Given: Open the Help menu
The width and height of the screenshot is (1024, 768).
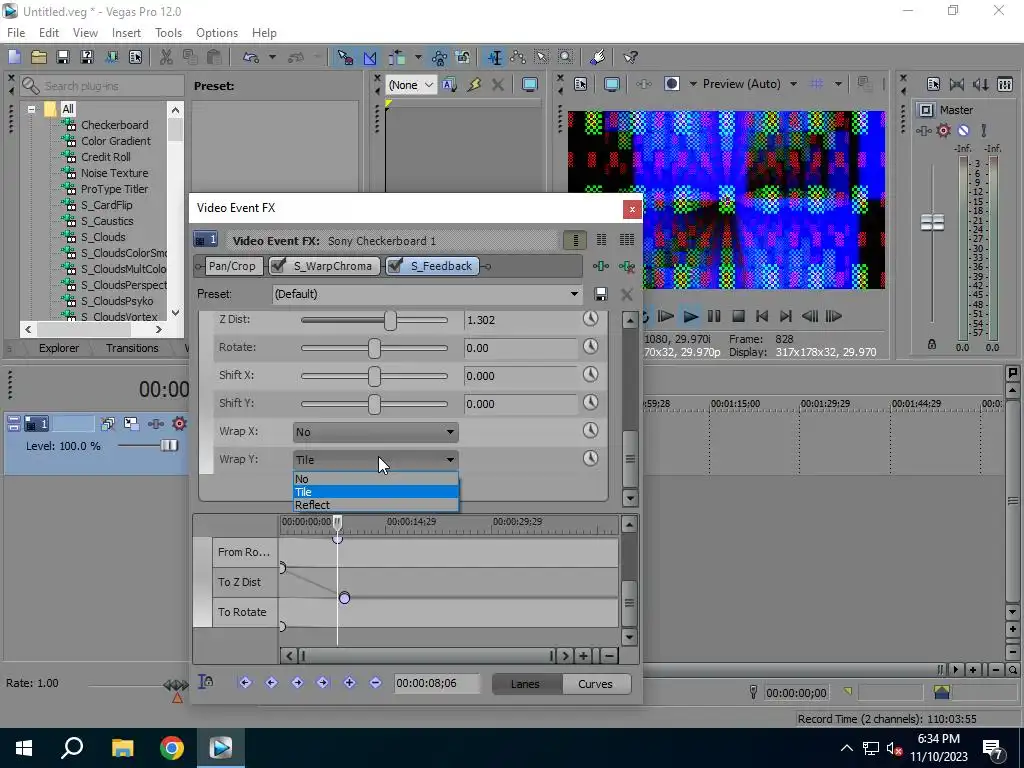Looking at the screenshot, I should (264, 33).
